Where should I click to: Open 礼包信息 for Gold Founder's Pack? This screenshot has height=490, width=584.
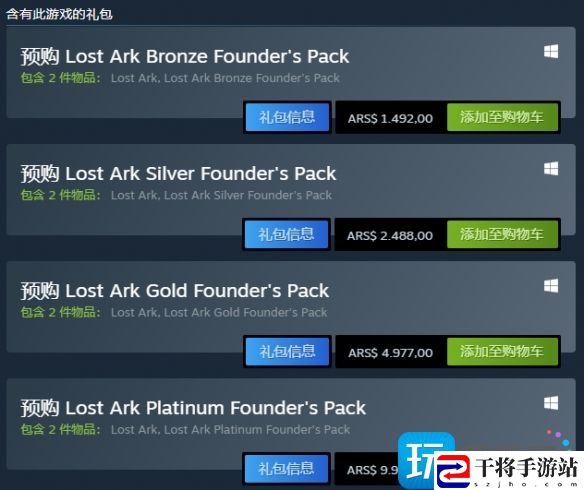point(287,351)
